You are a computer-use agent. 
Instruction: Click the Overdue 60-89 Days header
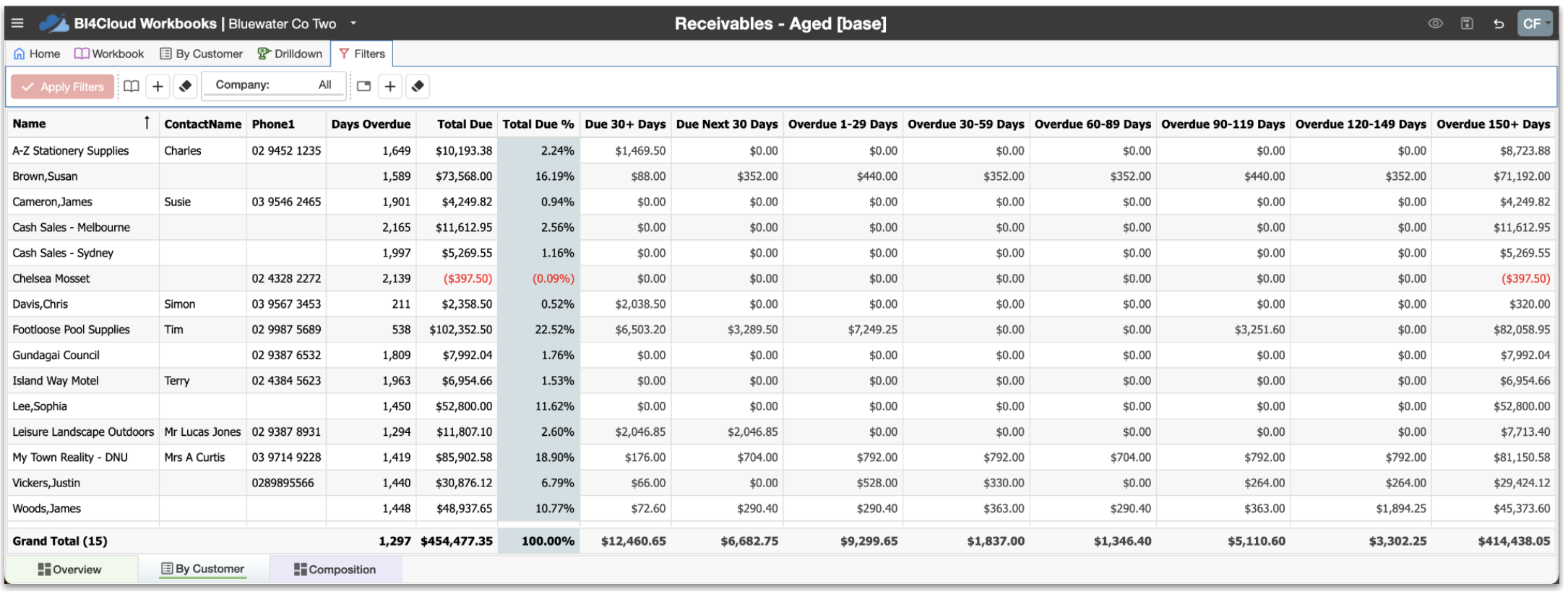tap(1093, 124)
